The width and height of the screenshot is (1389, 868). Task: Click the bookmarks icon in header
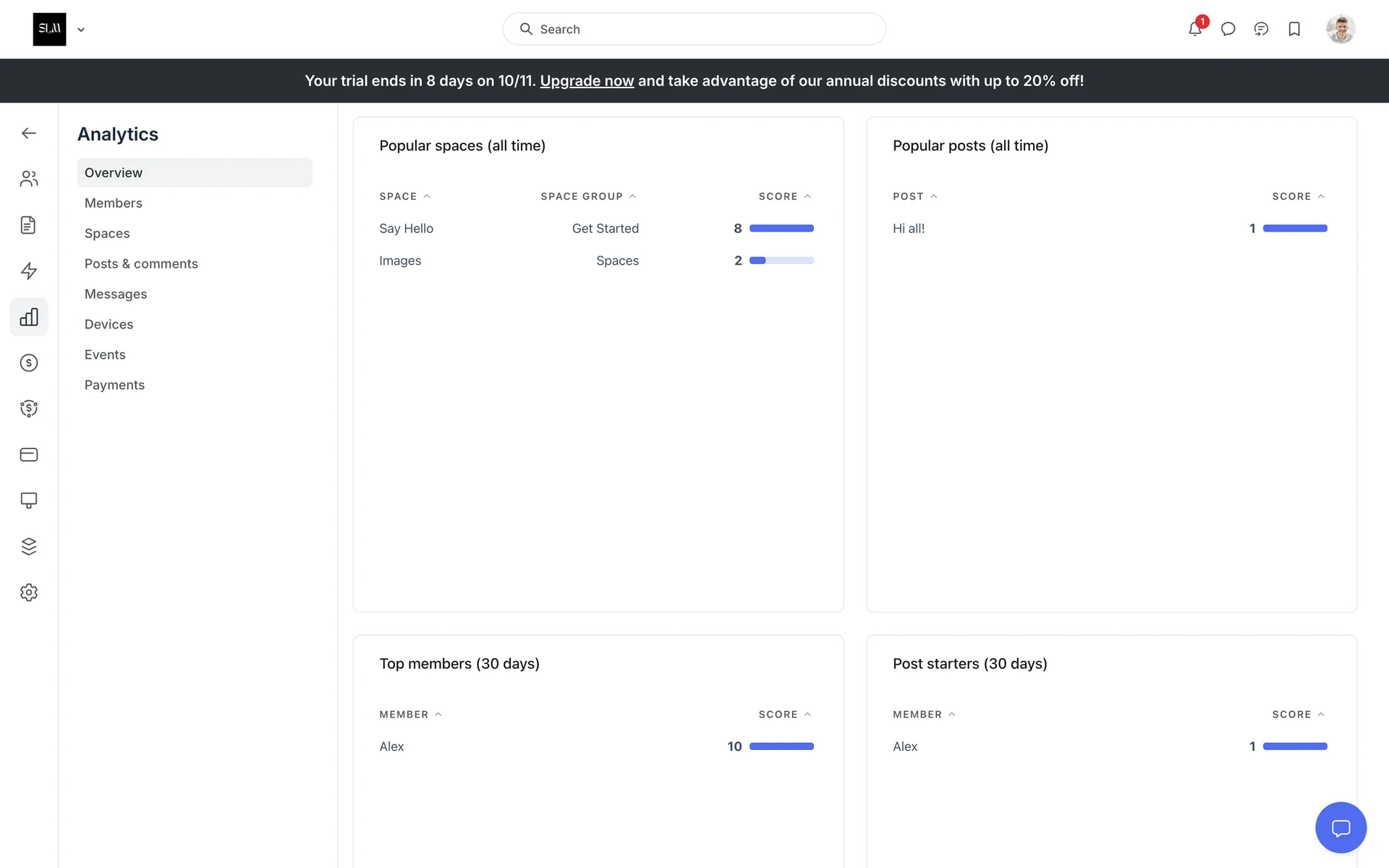(1294, 29)
